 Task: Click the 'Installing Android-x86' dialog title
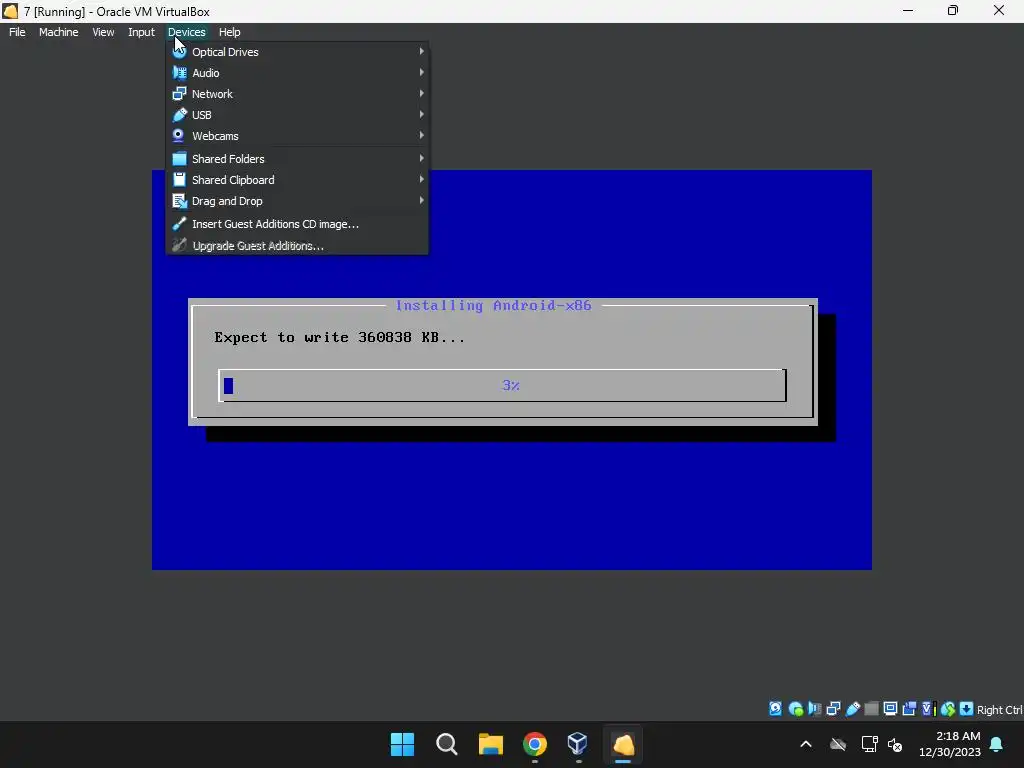[493, 306]
